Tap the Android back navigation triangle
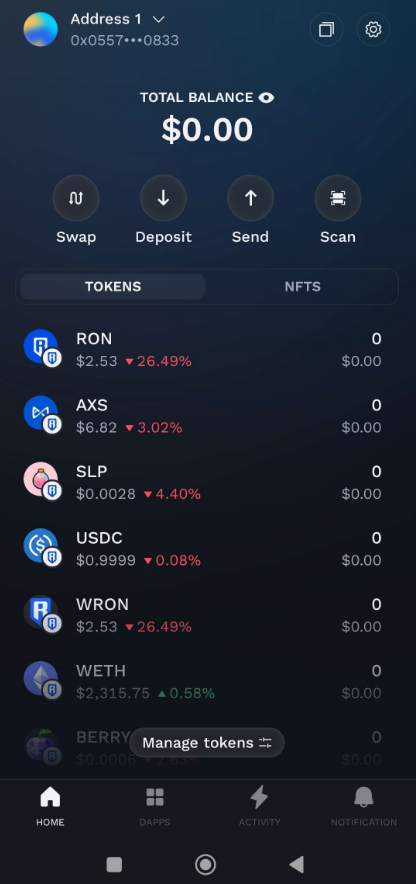Screen dimensions: 416x884 296,864
